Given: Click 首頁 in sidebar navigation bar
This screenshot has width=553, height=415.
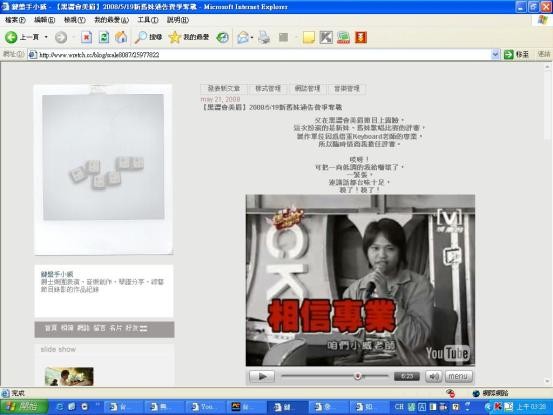Looking at the screenshot, I should point(50,328).
